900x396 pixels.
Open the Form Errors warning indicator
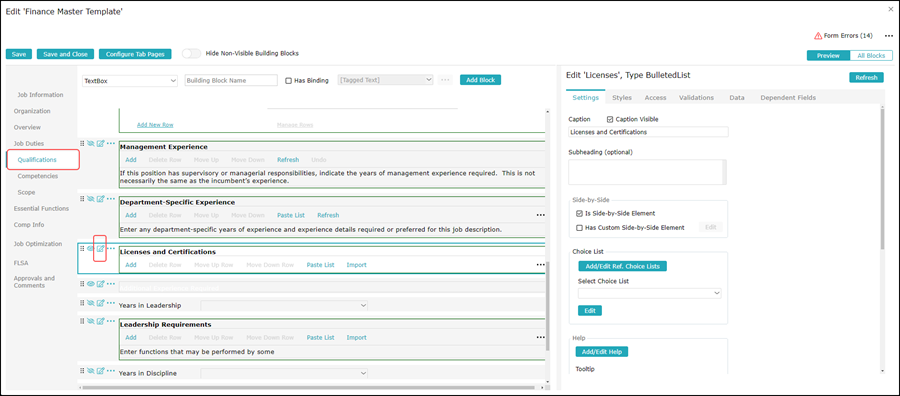(x=843, y=36)
